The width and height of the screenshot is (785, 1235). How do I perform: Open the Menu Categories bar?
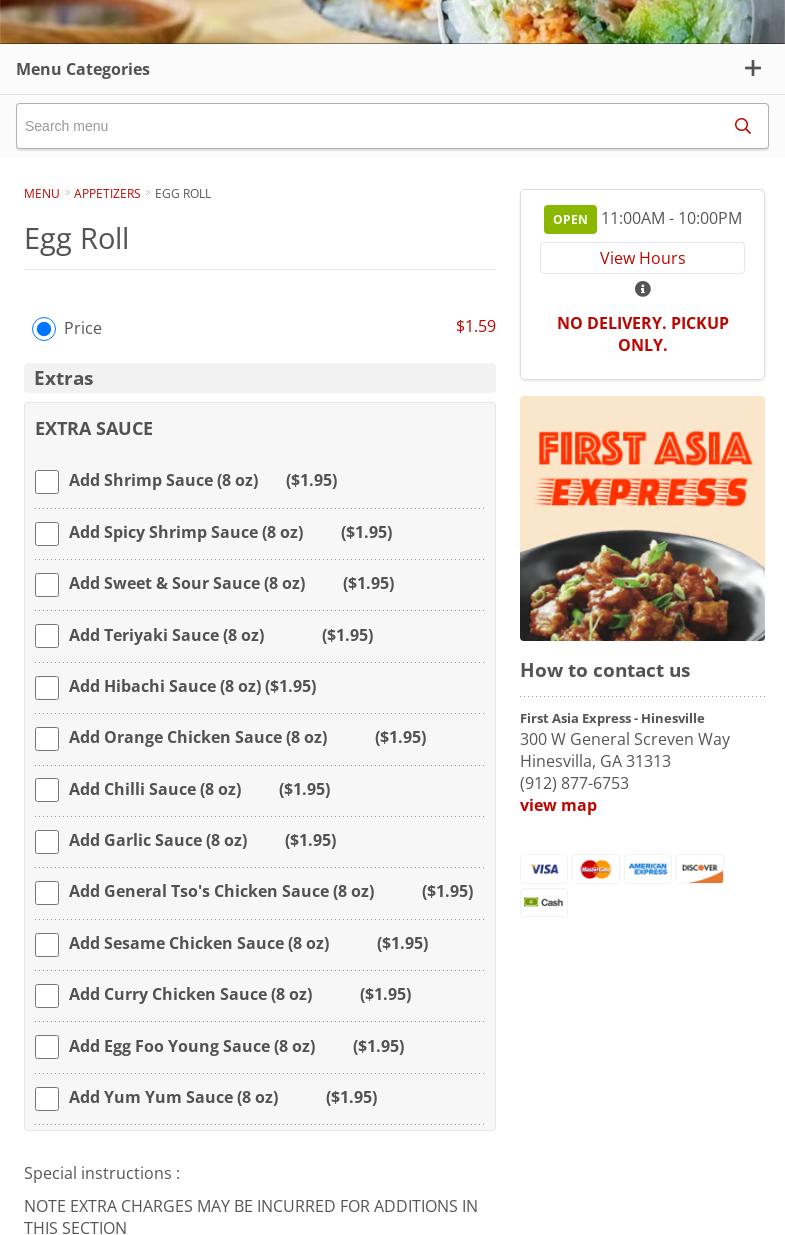click(x=392, y=69)
